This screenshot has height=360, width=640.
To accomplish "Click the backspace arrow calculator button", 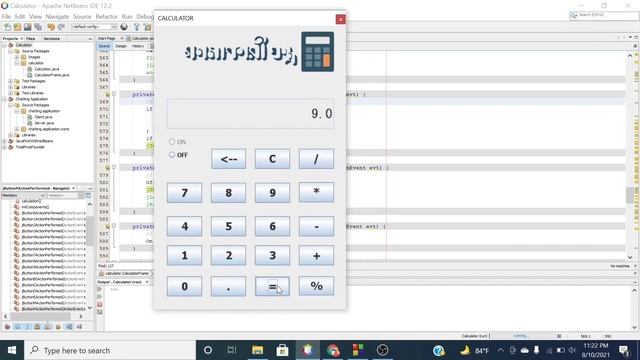I will coord(229,159).
